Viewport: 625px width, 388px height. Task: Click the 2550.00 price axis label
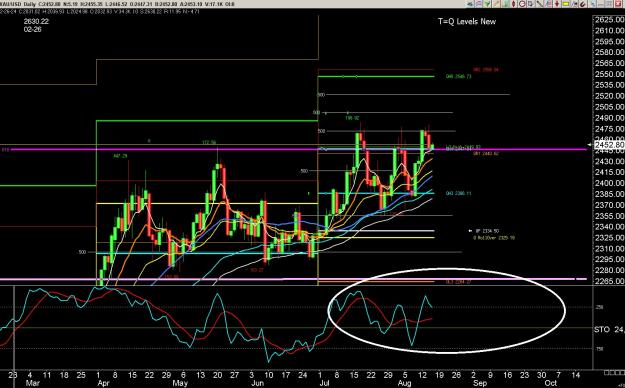[x=609, y=74]
